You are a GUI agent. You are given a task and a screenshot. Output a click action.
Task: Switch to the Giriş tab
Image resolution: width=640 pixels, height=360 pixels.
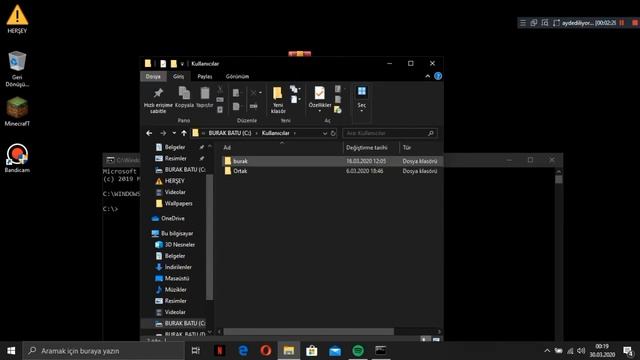178,76
